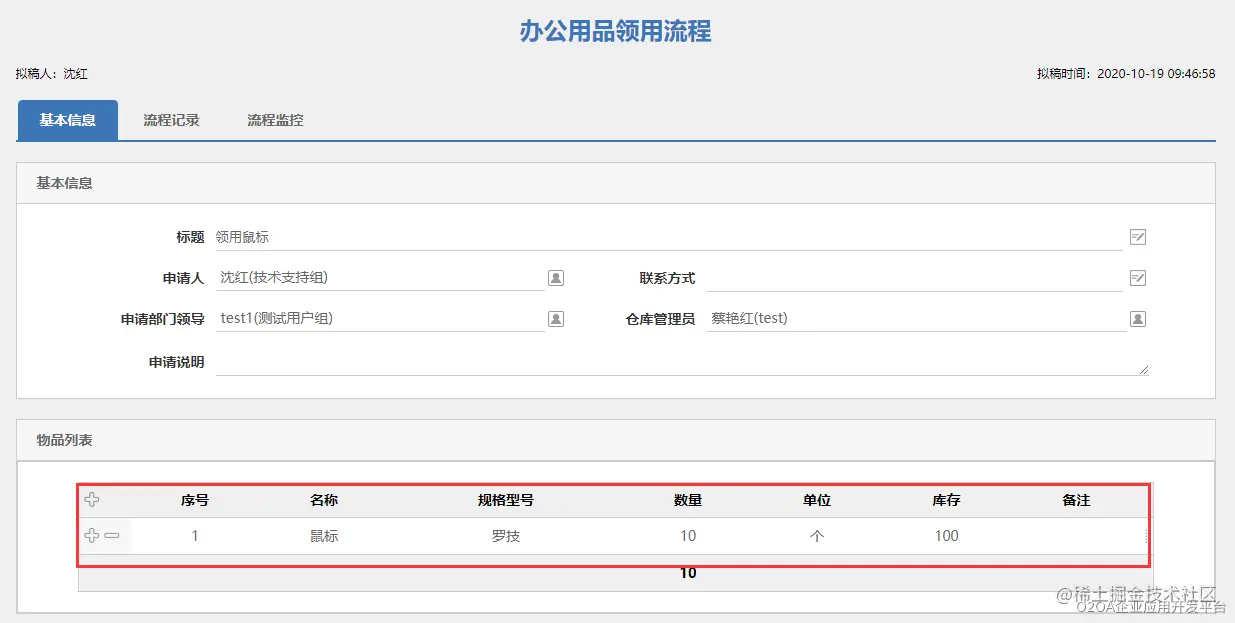This screenshot has width=1235, height=623.
Task: Open person picker icon for 申请人
Action: point(556,278)
